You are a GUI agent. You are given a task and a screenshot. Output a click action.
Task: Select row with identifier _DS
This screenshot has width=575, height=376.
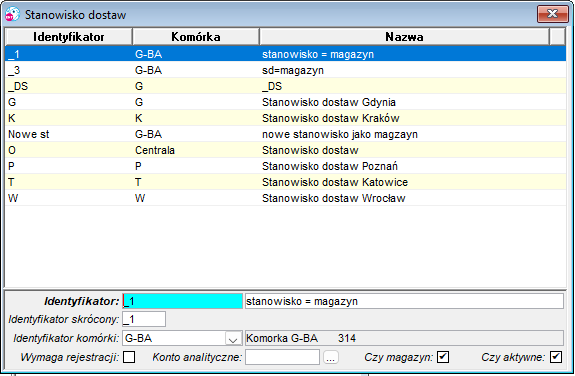tap(286, 86)
